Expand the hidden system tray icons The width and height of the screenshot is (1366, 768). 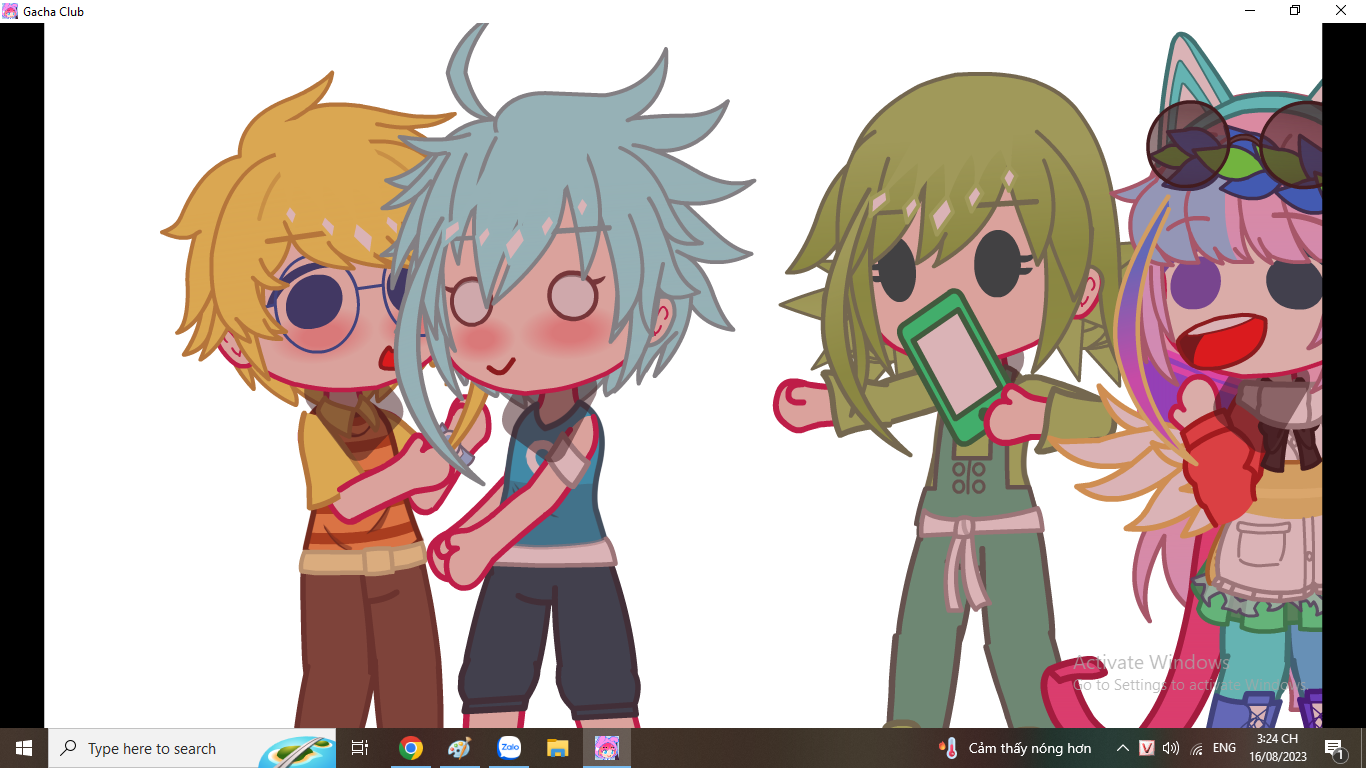click(x=1123, y=748)
